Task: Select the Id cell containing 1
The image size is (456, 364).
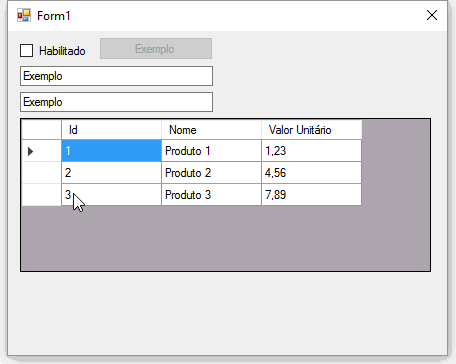Action: [x=111, y=151]
